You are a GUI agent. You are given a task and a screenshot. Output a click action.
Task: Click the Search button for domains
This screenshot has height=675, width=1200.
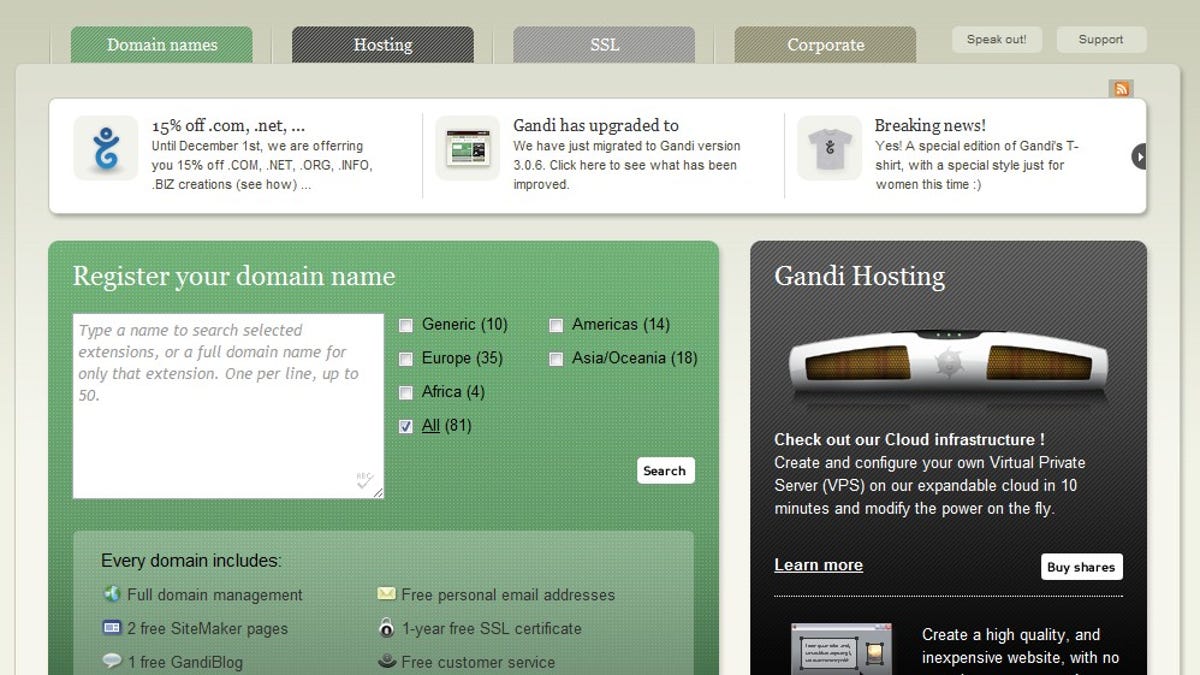(665, 471)
